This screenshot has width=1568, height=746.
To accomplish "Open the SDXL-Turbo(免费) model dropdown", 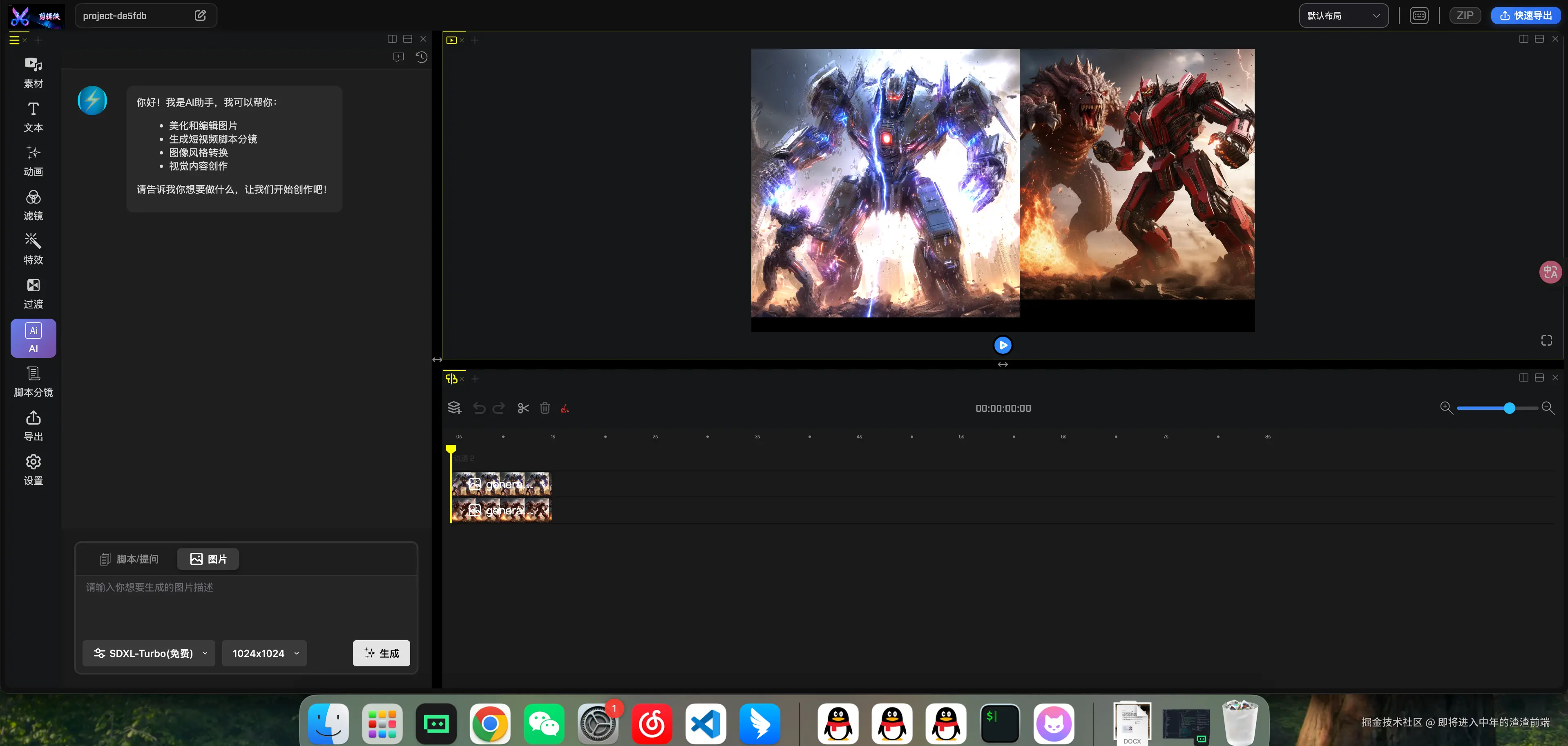I will pyautogui.click(x=149, y=653).
